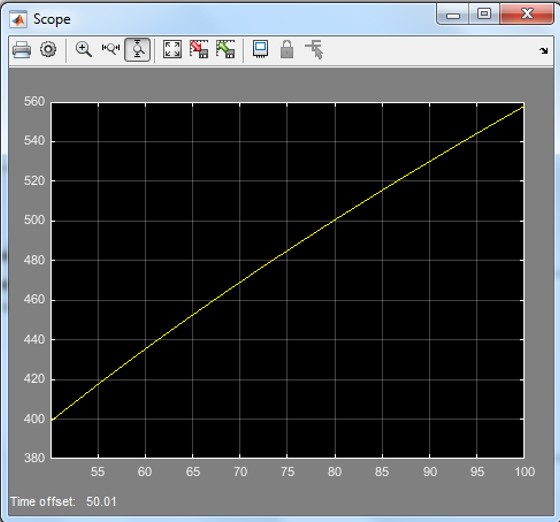Click x-axis label 90
The width and height of the screenshot is (560, 522).
430,472
